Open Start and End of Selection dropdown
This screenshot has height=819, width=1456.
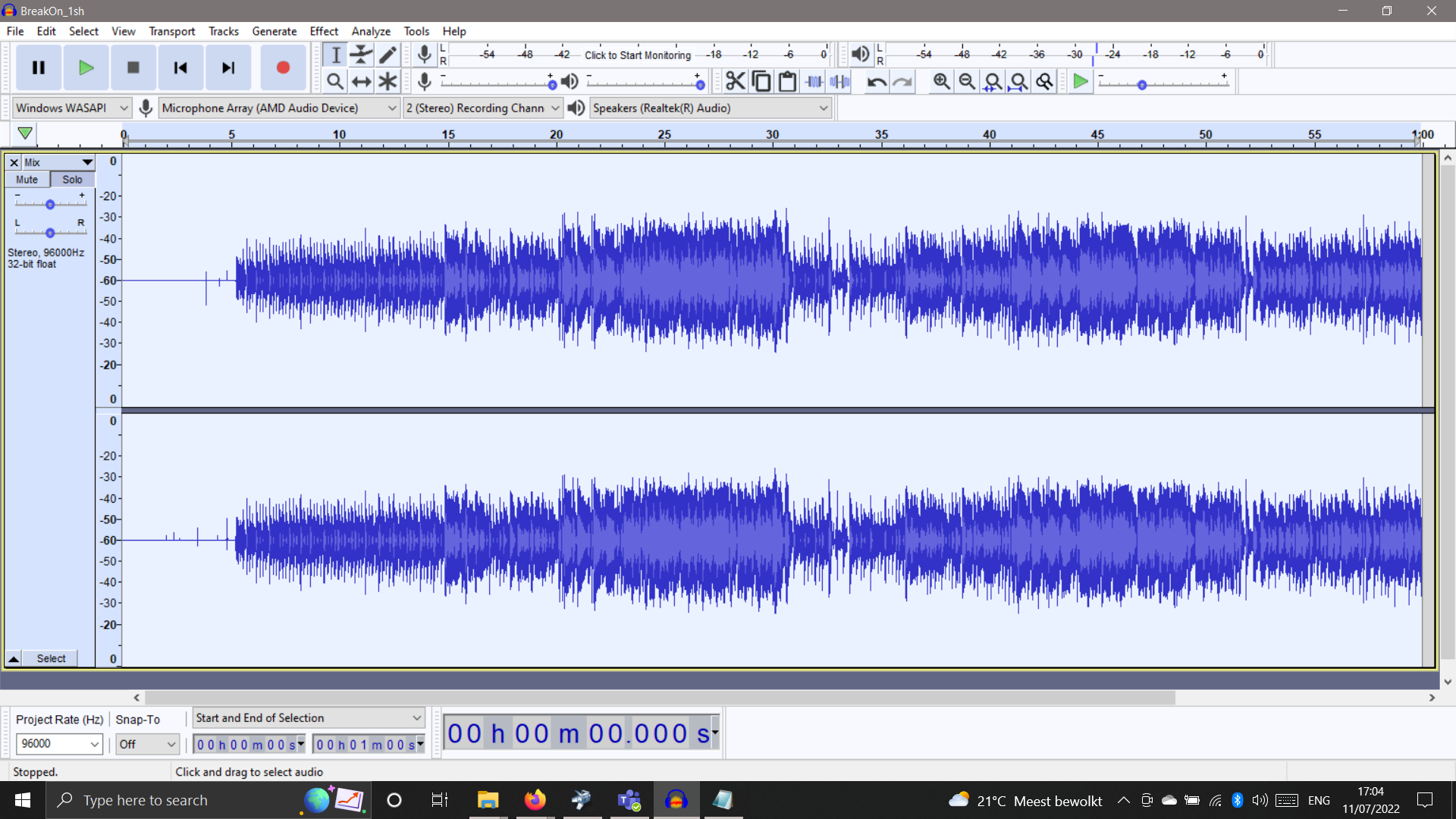tap(308, 718)
